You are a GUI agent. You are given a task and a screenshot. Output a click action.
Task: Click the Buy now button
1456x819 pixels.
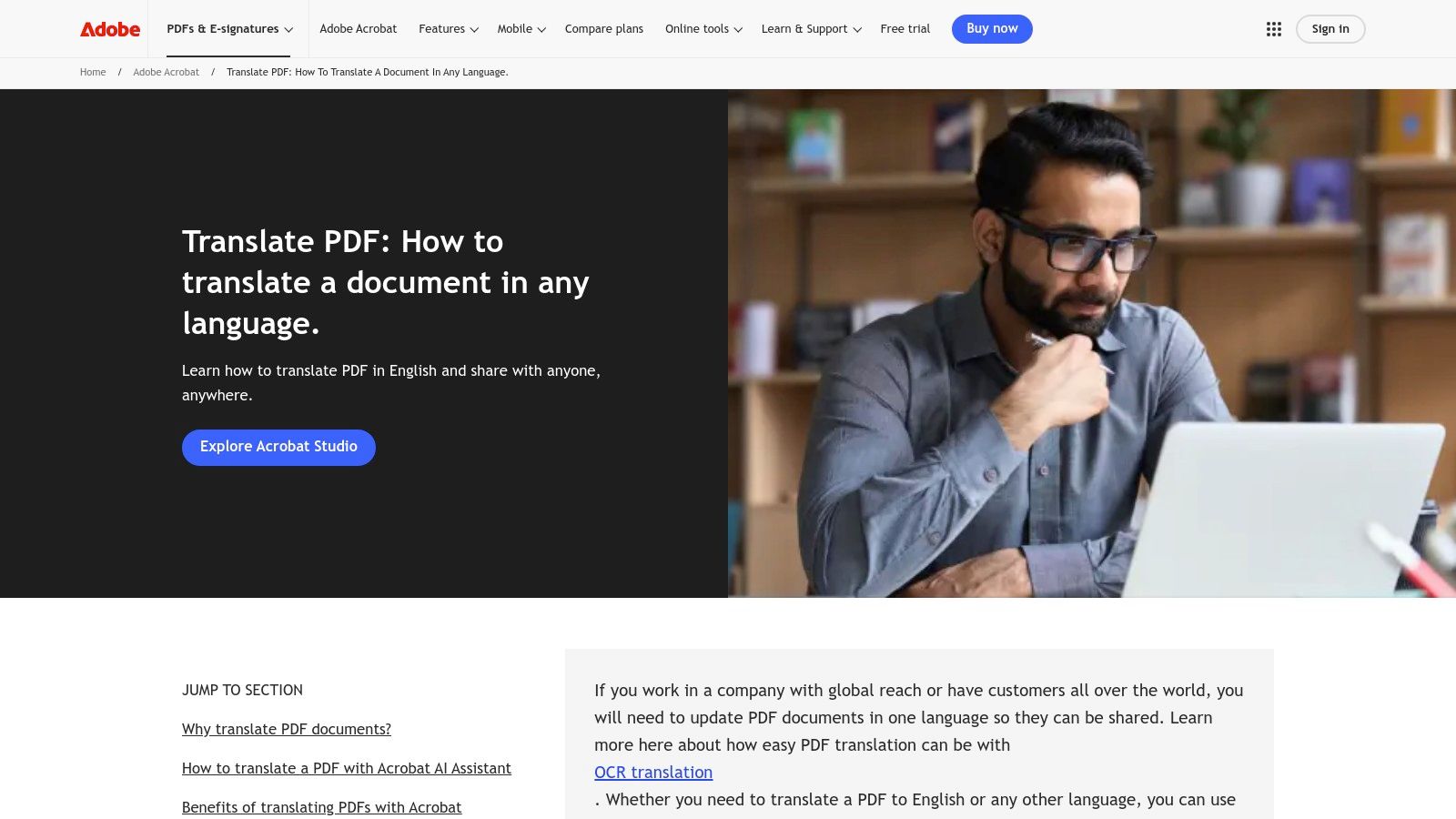(x=992, y=28)
